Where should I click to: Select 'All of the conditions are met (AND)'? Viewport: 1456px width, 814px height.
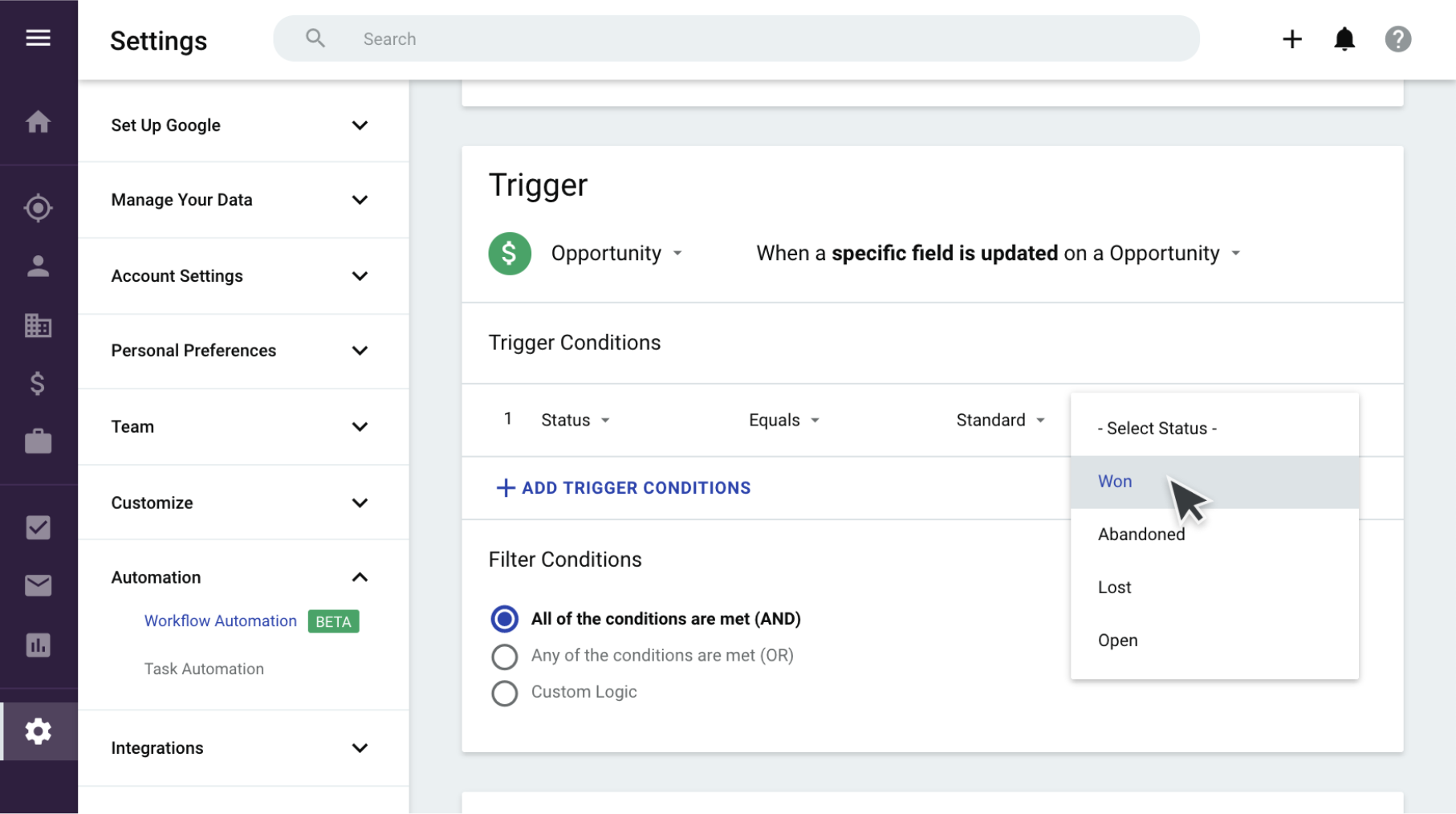[504, 618]
